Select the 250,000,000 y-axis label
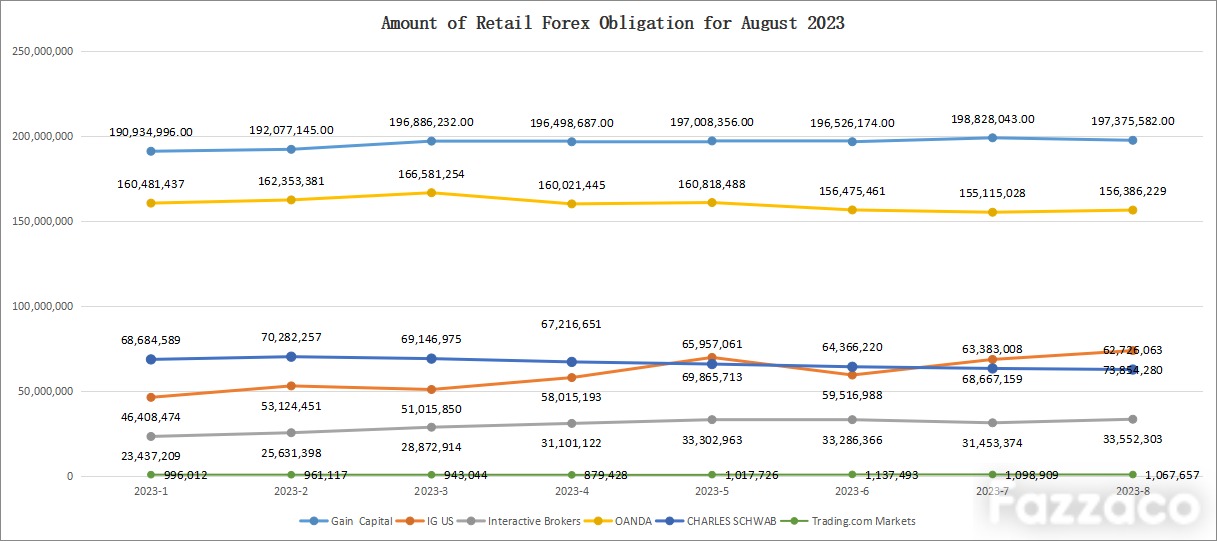This screenshot has height=541, width=1217. pyautogui.click(x=41, y=51)
